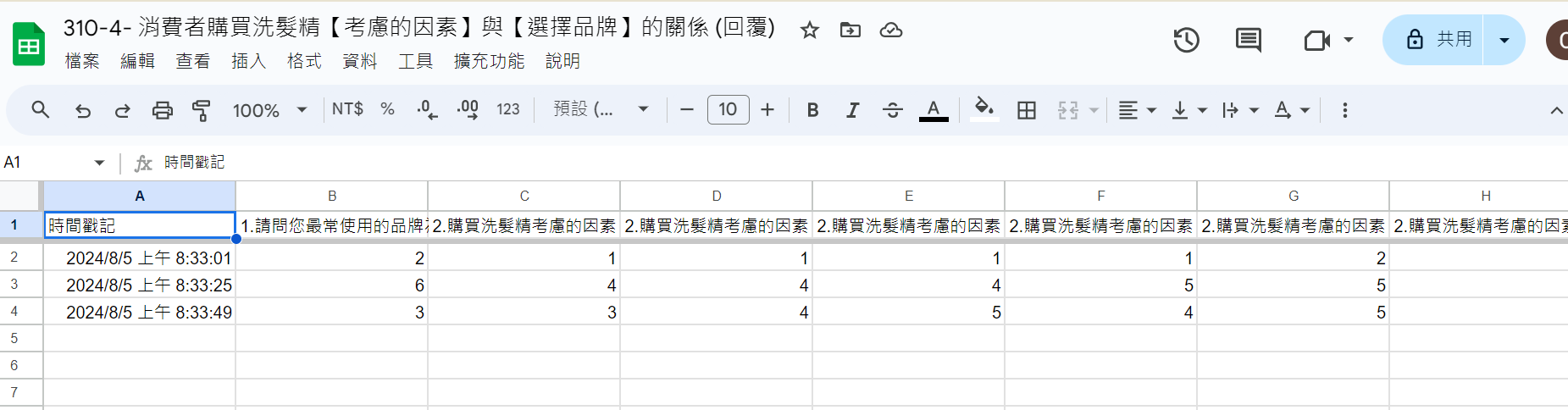Increase font size with plus button
Screen dimensions: 1568x410
[x=767, y=110]
